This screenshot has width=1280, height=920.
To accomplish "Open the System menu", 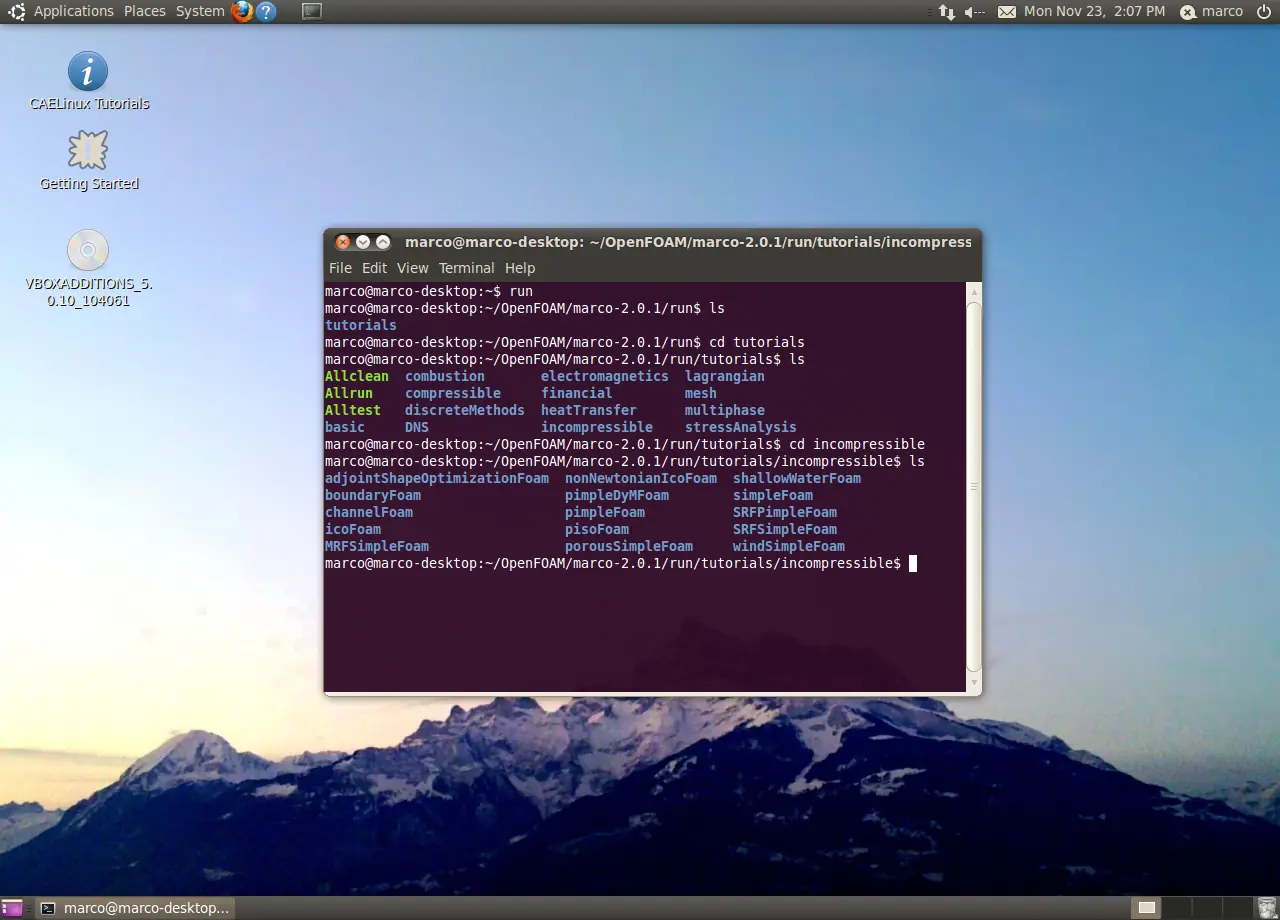I will (200, 12).
